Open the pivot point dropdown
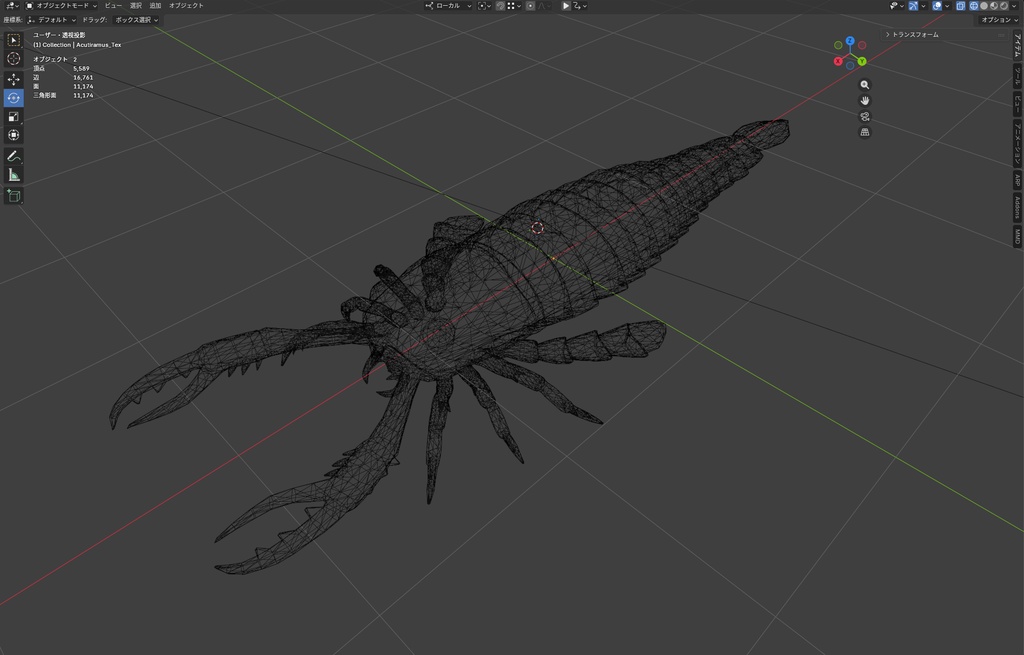Screen dimensions: 1024x655 485,5
